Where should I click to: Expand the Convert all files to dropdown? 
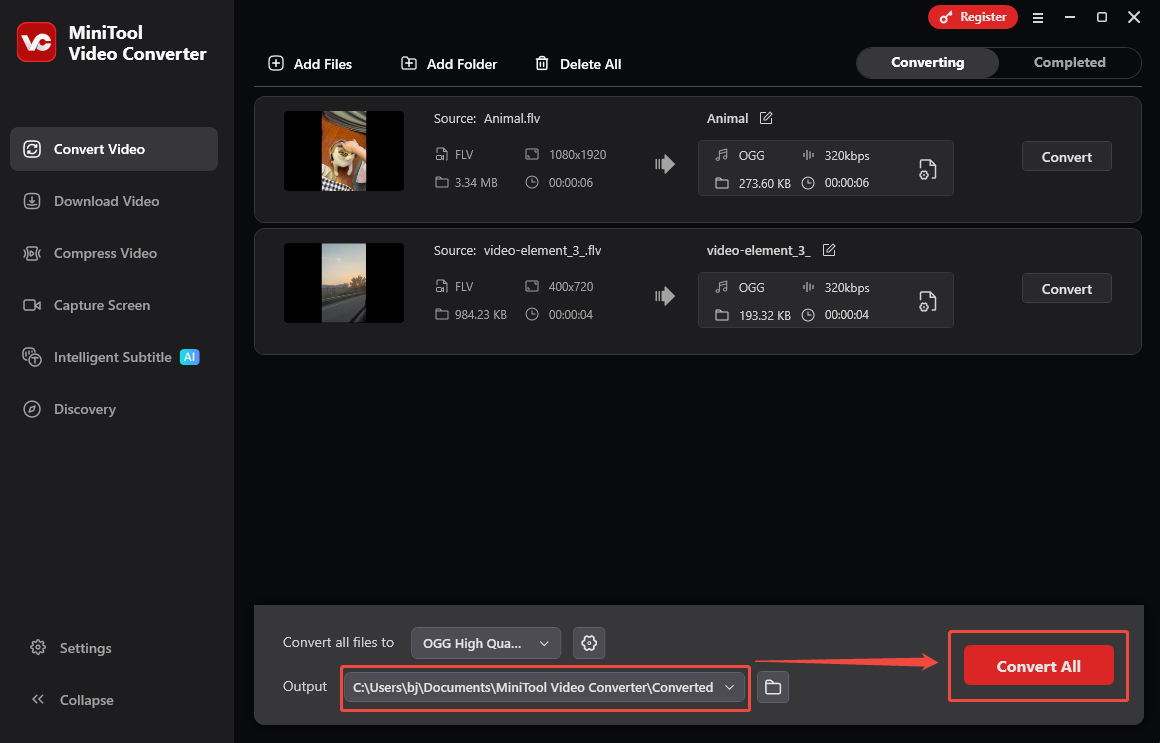point(485,643)
